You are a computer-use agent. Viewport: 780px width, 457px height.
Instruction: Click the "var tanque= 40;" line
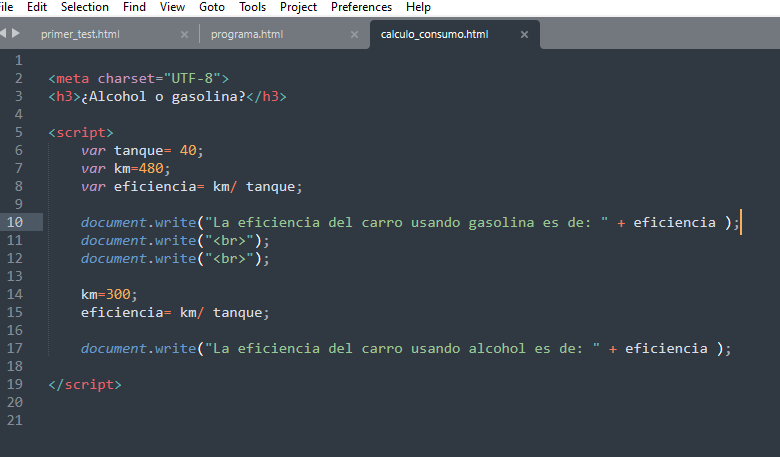[142, 151]
